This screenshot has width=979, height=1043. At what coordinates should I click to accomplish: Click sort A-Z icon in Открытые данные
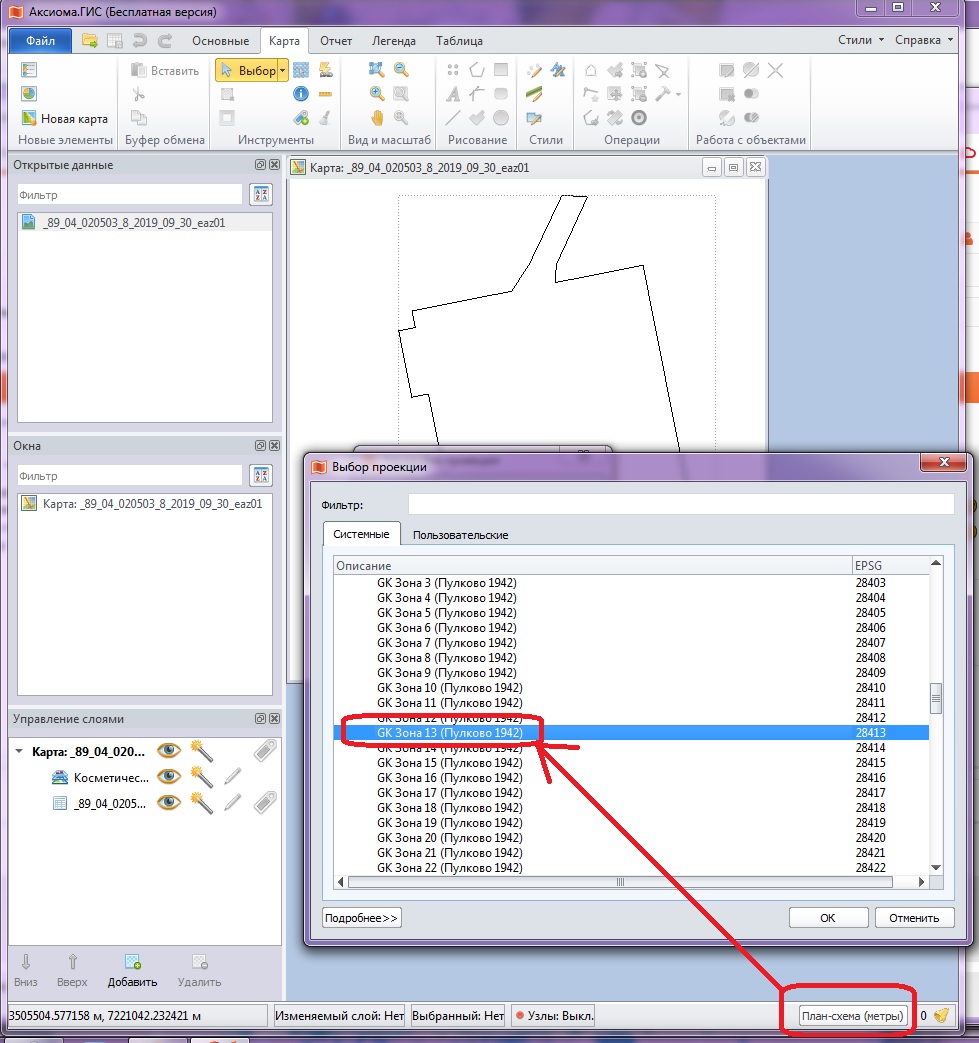260,194
